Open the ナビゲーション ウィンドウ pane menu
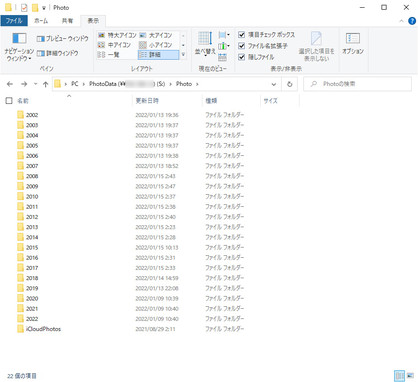Viewport: 418px width, 382px height. coord(19,46)
